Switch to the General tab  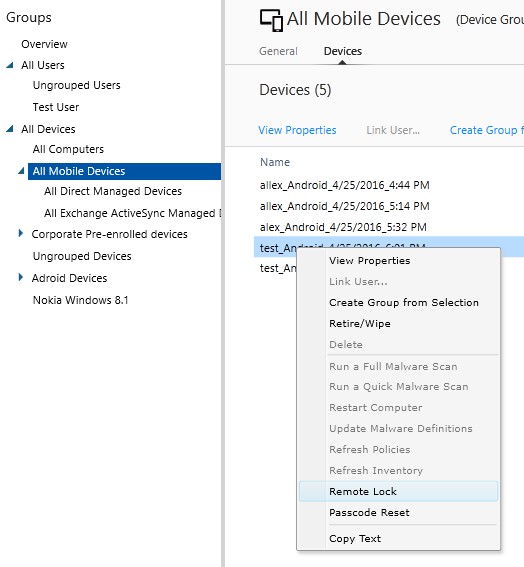tap(278, 51)
